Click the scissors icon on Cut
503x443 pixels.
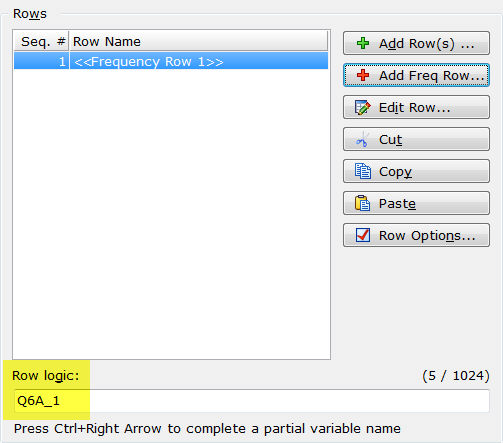click(363, 139)
